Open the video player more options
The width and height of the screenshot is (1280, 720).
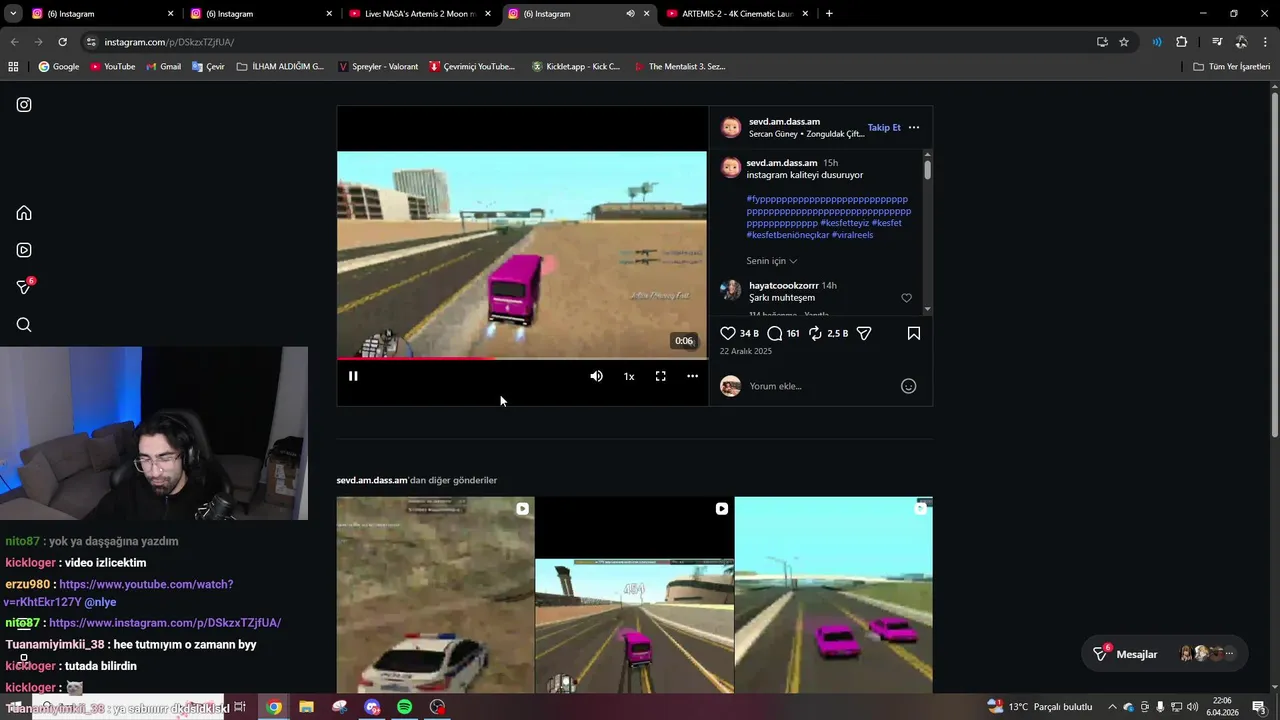692,376
